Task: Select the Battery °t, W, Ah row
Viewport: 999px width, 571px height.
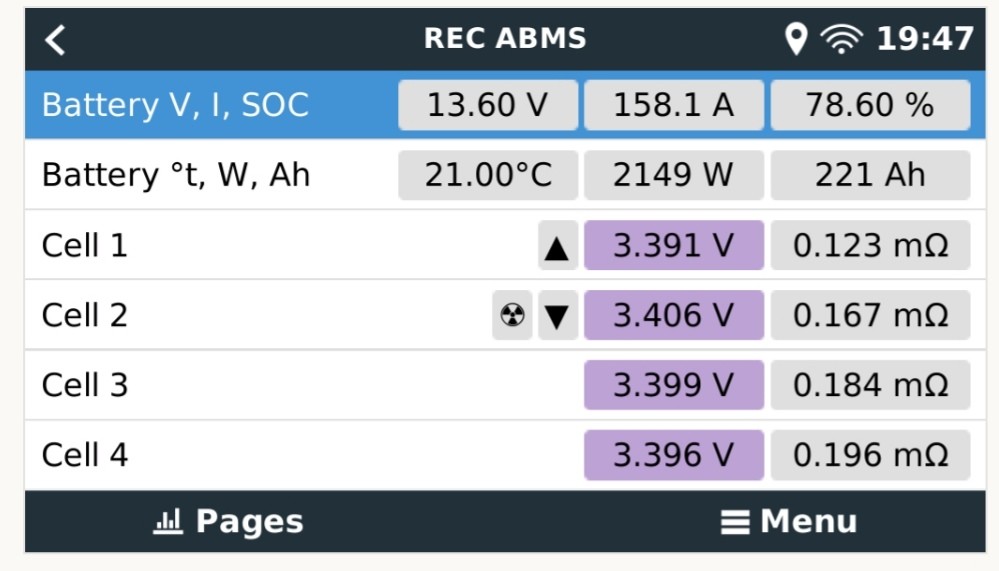Action: pyautogui.click(x=505, y=175)
